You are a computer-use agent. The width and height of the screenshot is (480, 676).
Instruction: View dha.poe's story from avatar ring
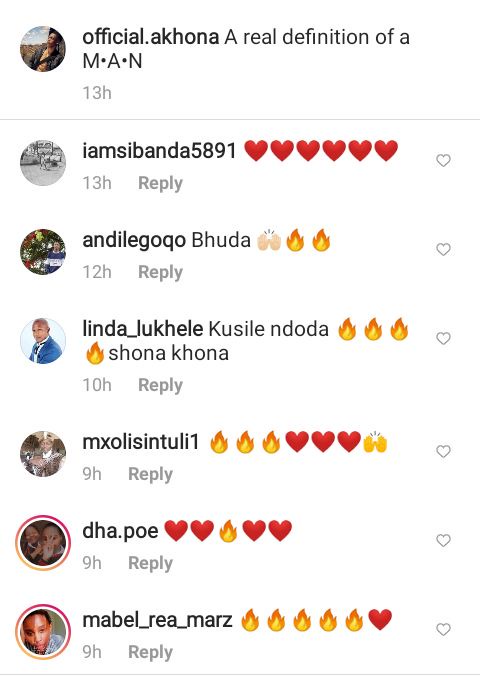point(43,543)
